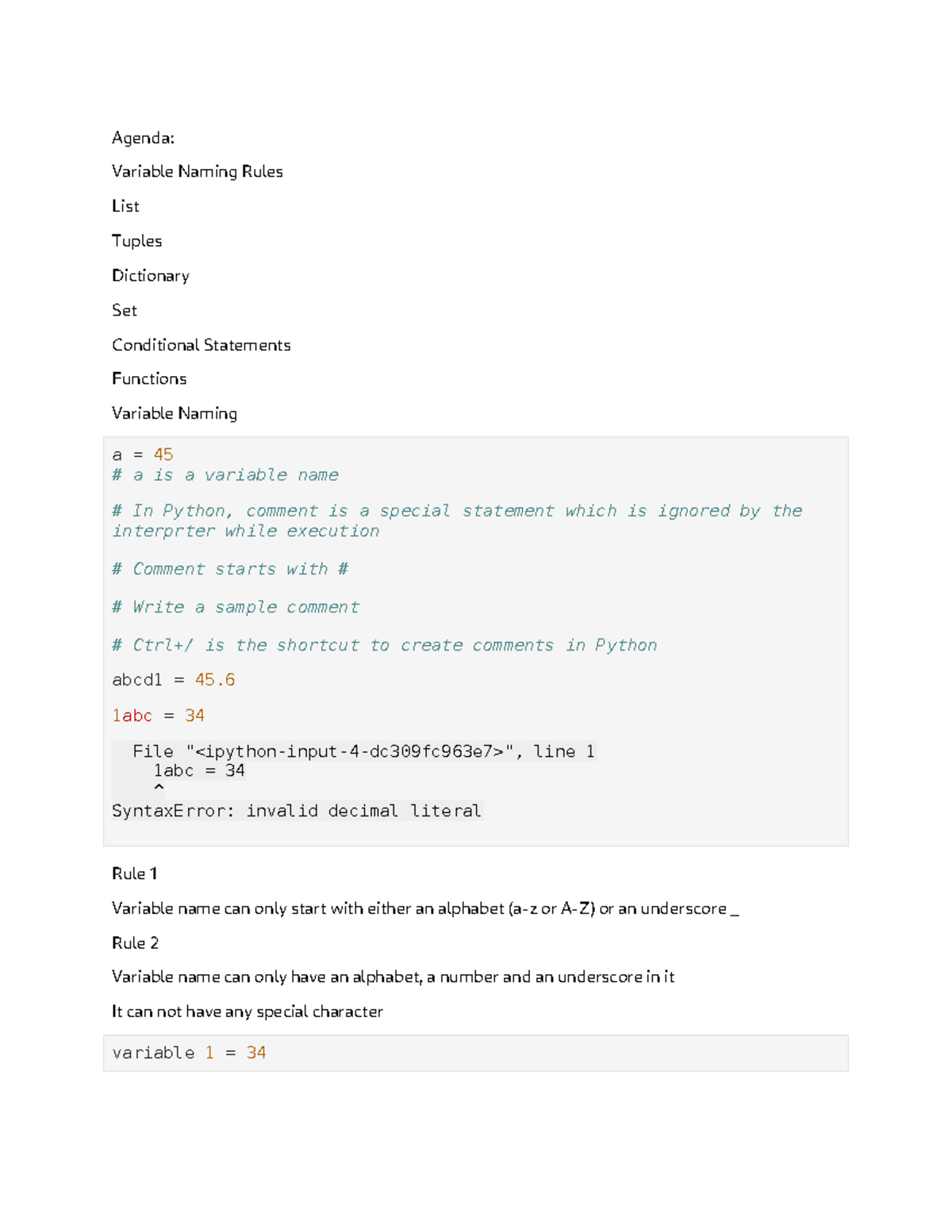Click the "Variable Naming" heading above the code
The image size is (952, 1232).
(174, 413)
